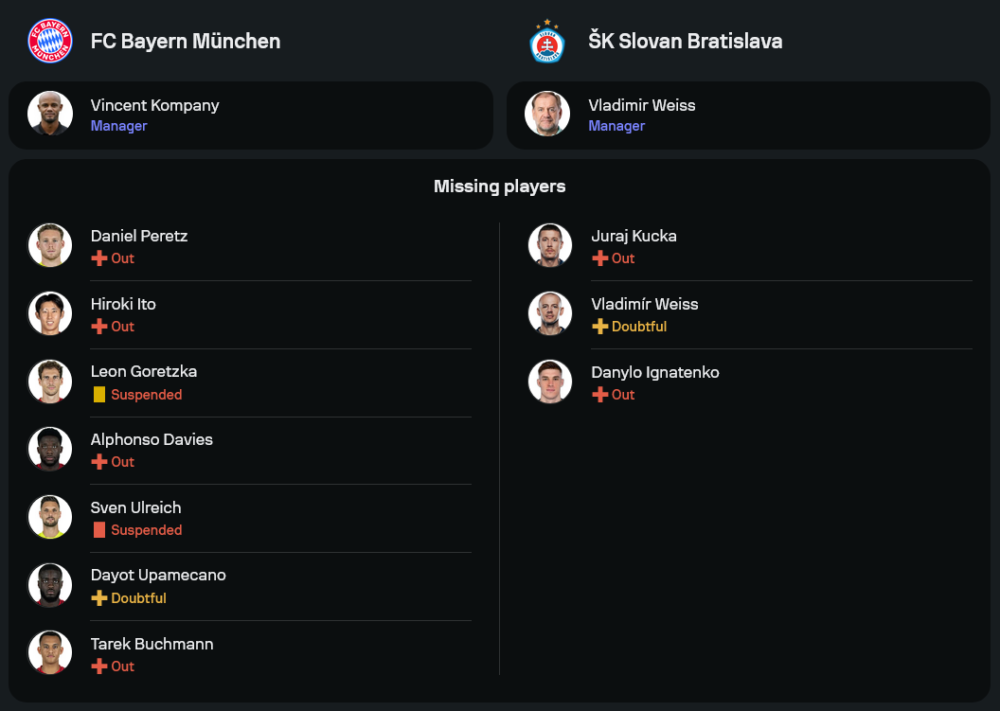Click Sven Ulreich's player avatar
The image size is (1000, 711).
(x=50, y=517)
